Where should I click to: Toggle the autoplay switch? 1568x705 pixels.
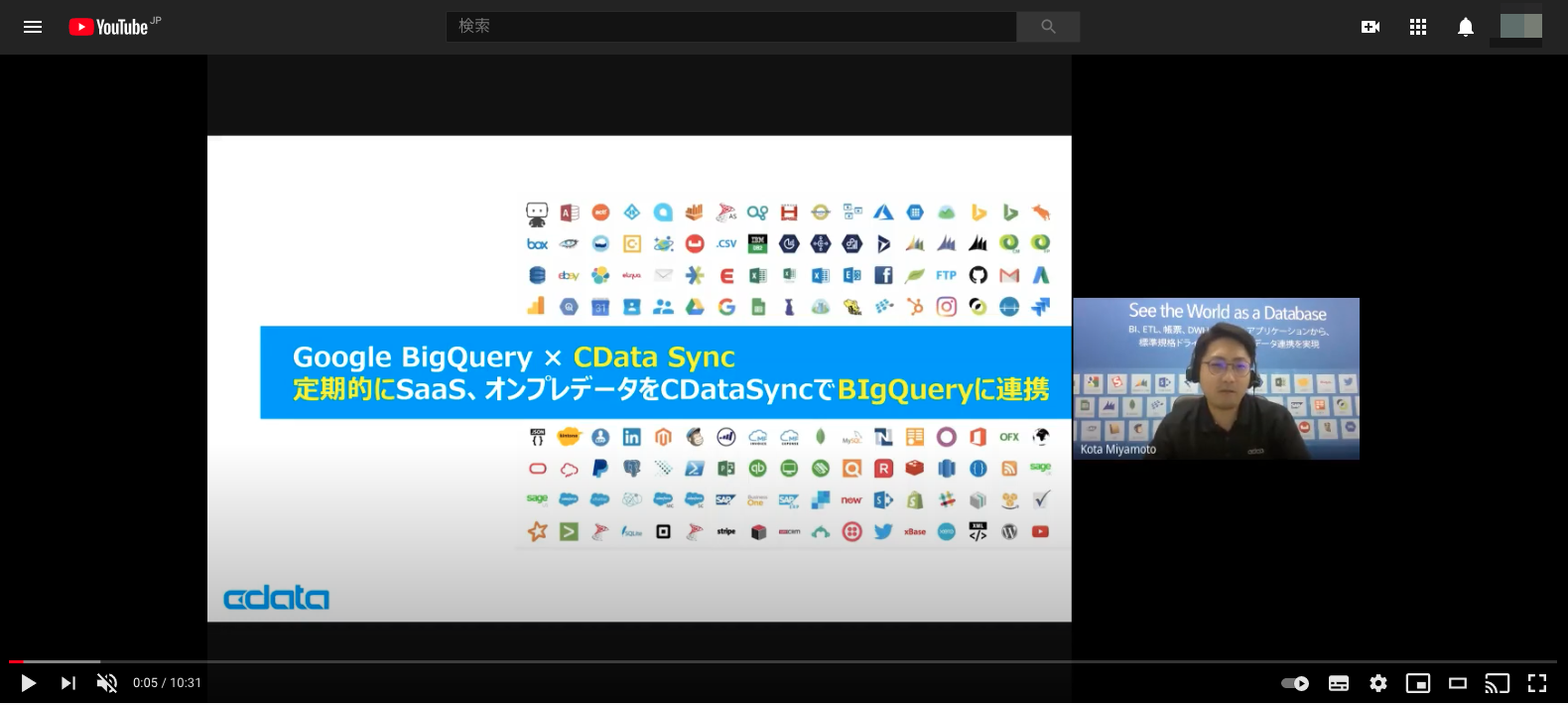(1295, 683)
